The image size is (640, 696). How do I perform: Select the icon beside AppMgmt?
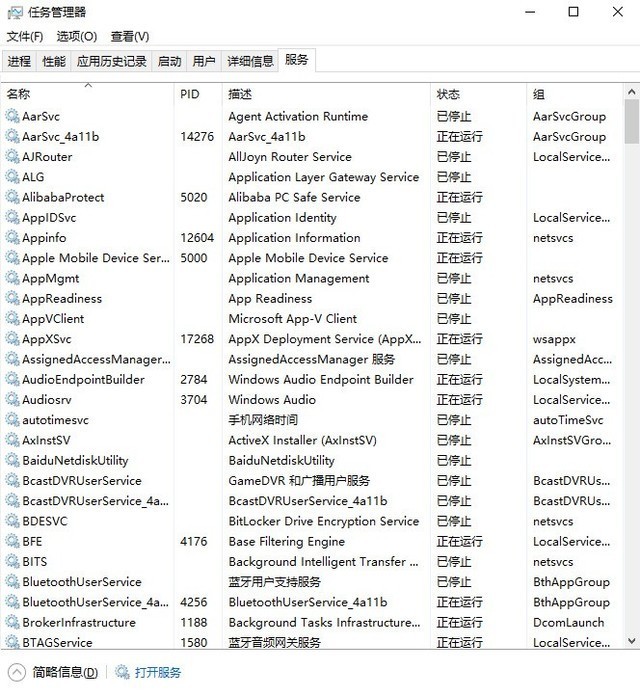[12, 278]
